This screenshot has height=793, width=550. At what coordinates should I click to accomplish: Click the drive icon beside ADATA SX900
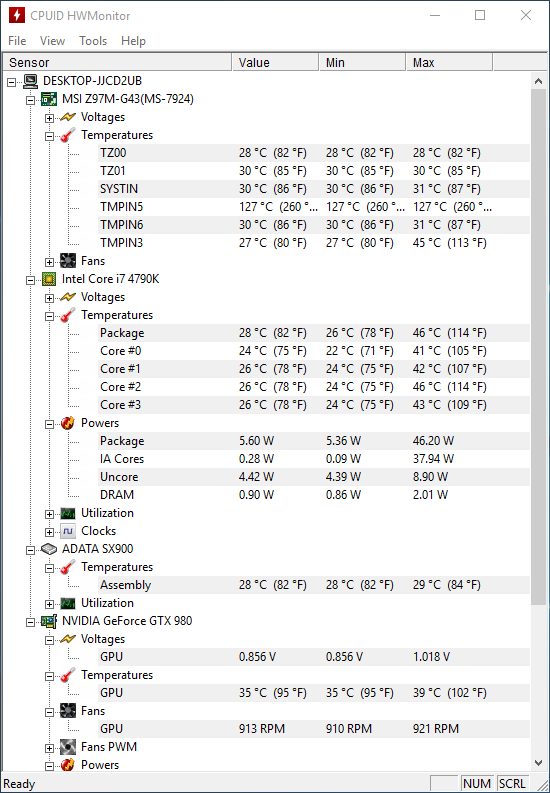[x=49, y=549]
